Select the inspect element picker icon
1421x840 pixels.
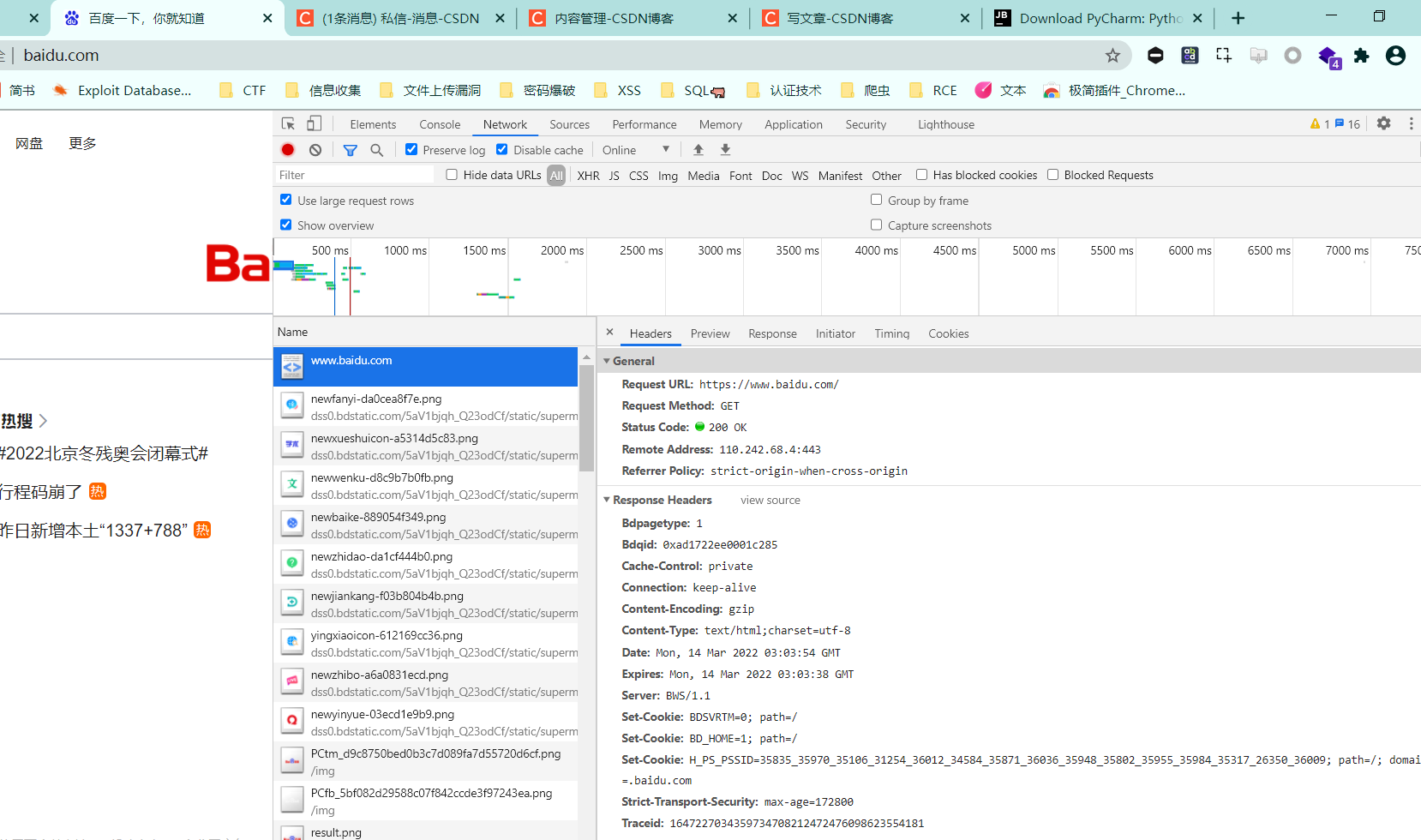coord(288,123)
